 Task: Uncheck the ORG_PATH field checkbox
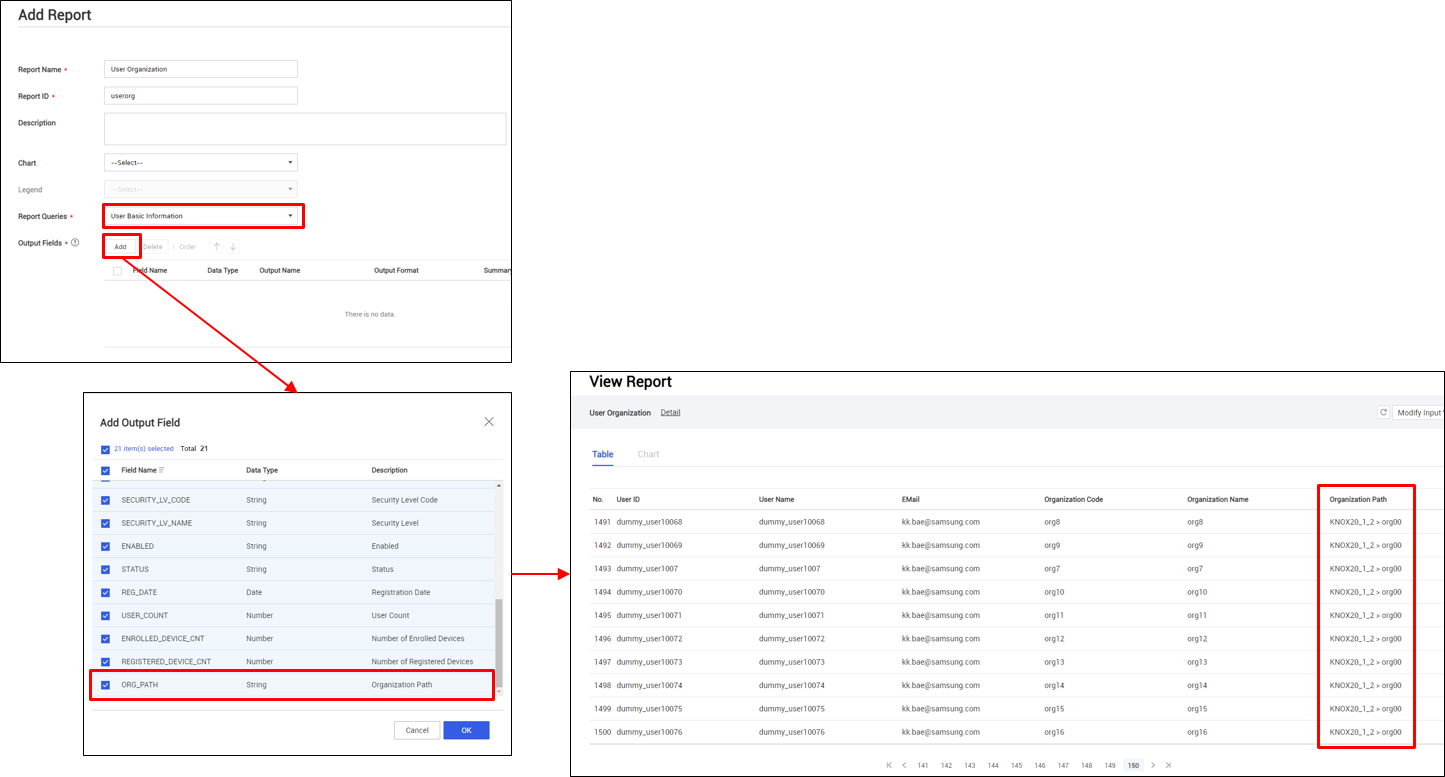(105, 685)
